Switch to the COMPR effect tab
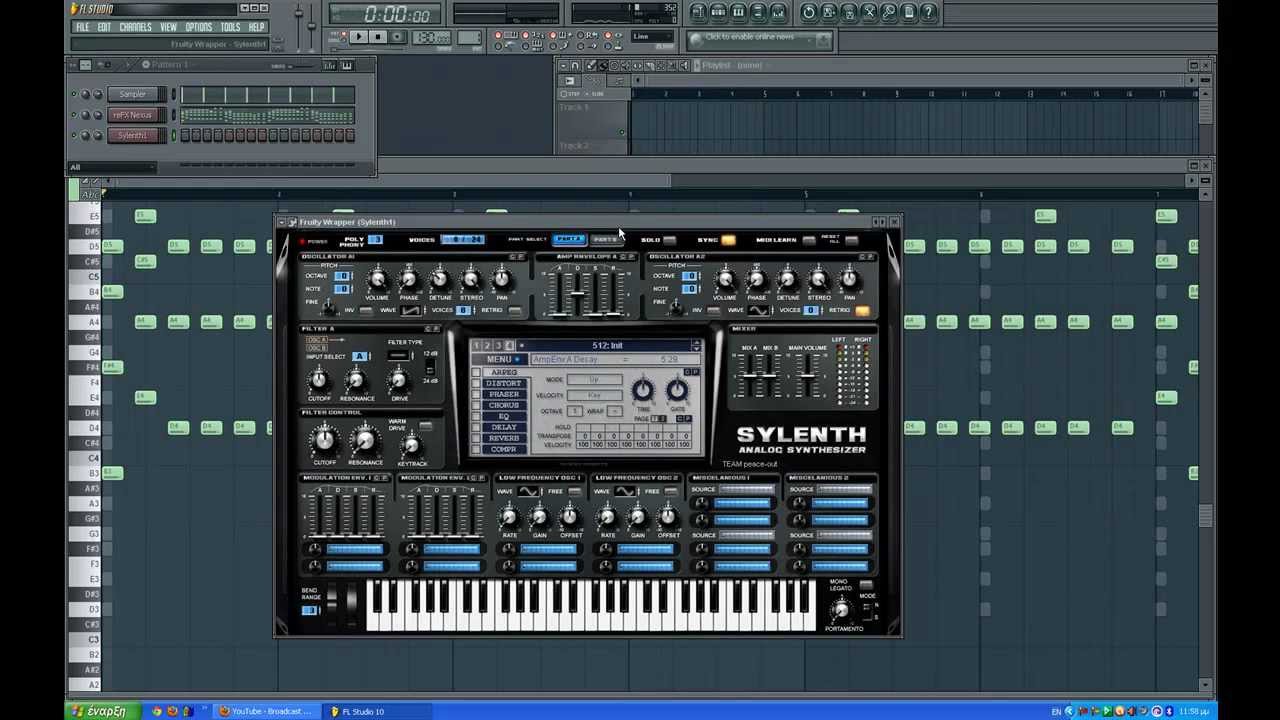 pyautogui.click(x=503, y=450)
